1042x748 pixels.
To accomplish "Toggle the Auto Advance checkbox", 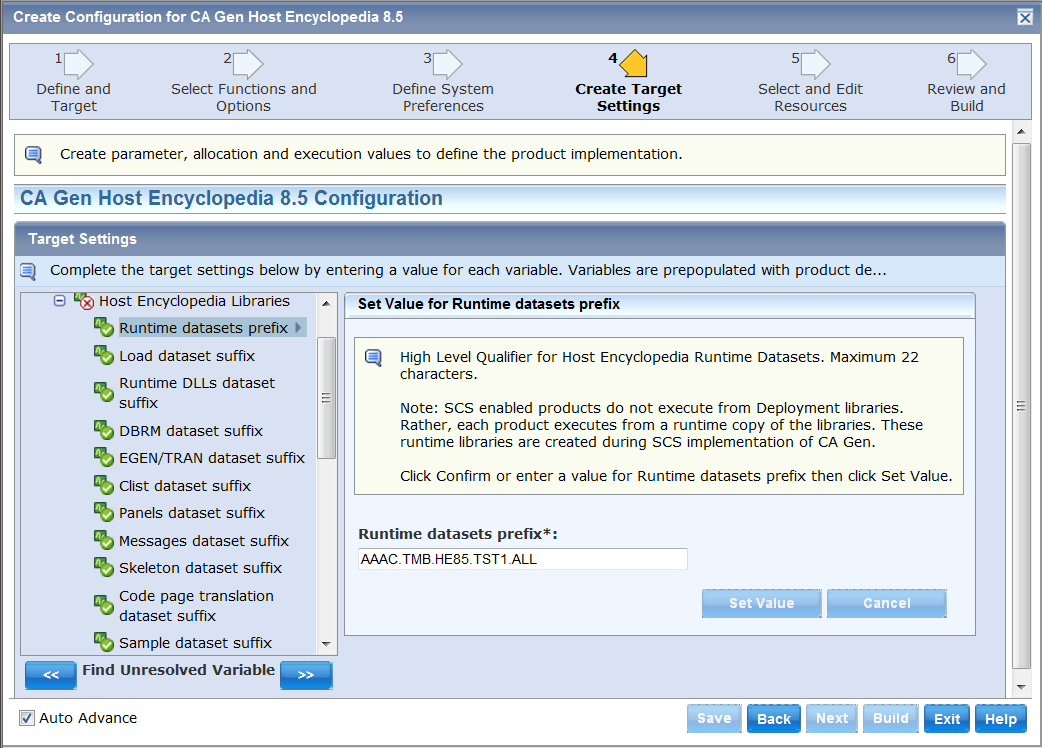I will coord(27,718).
